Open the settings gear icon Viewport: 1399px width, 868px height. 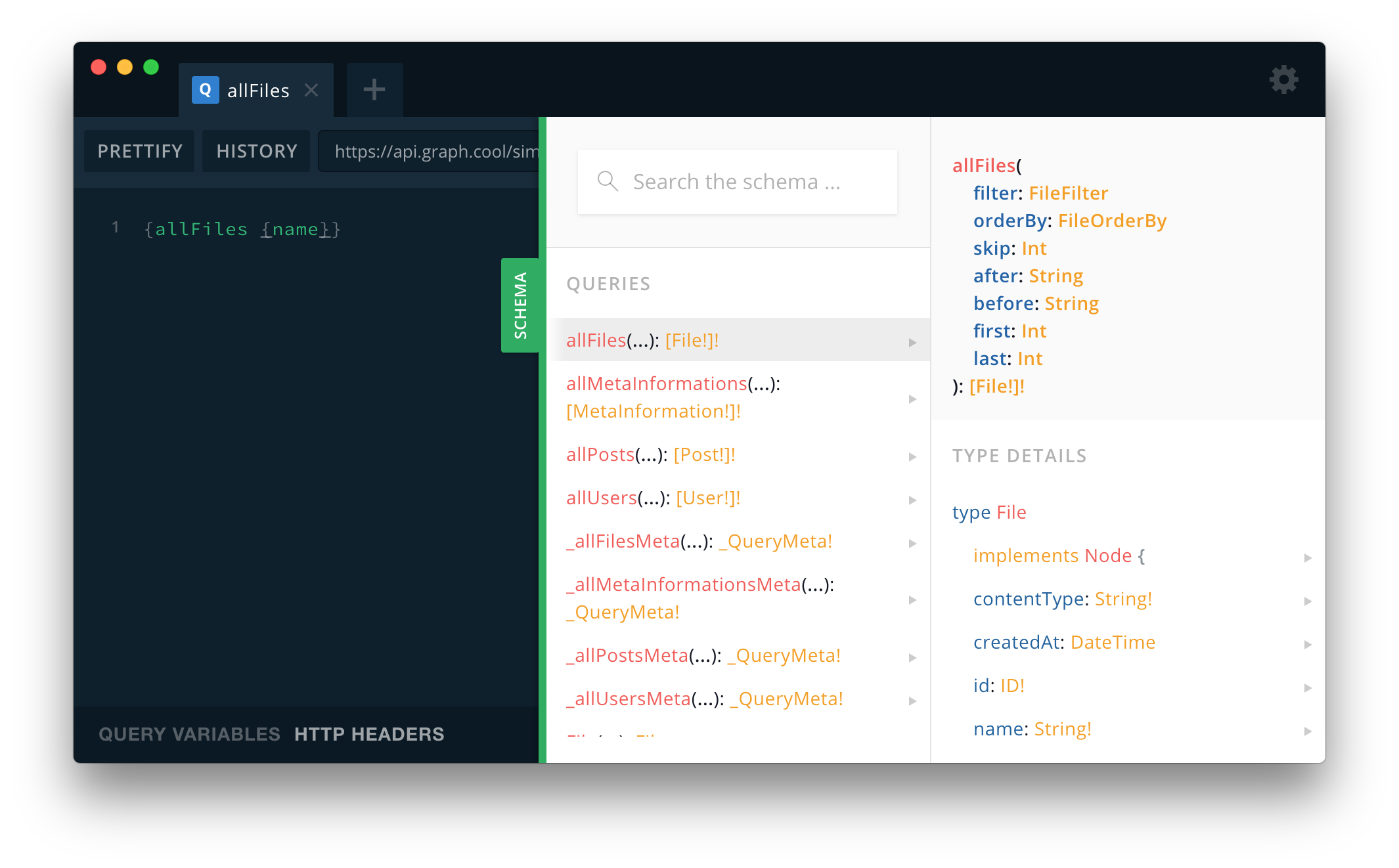click(1283, 80)
